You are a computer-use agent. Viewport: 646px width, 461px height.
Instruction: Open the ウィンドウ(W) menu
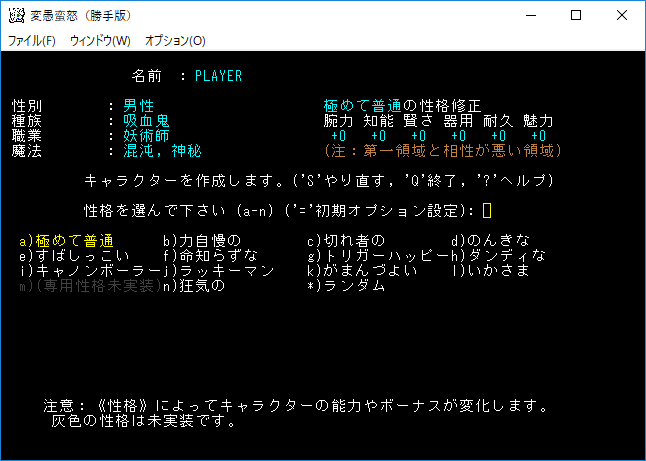point(100,41)
